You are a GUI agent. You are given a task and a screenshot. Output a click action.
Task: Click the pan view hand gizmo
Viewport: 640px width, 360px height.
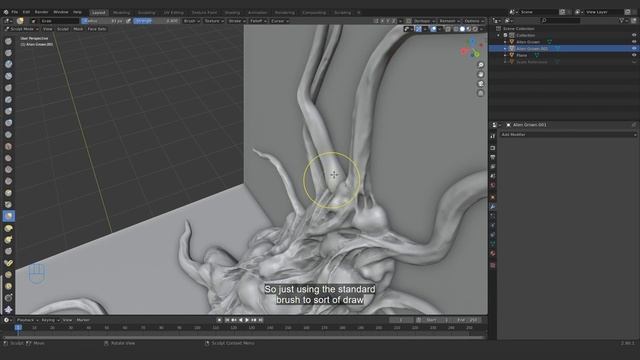click(x=480, y=74)
